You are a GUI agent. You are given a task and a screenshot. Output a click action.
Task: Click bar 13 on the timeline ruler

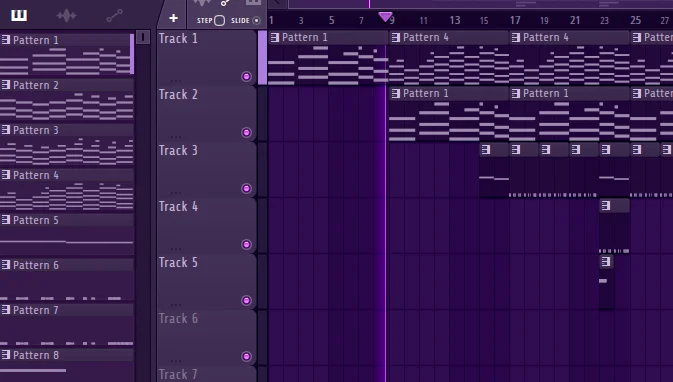click(x=455, y=20)
